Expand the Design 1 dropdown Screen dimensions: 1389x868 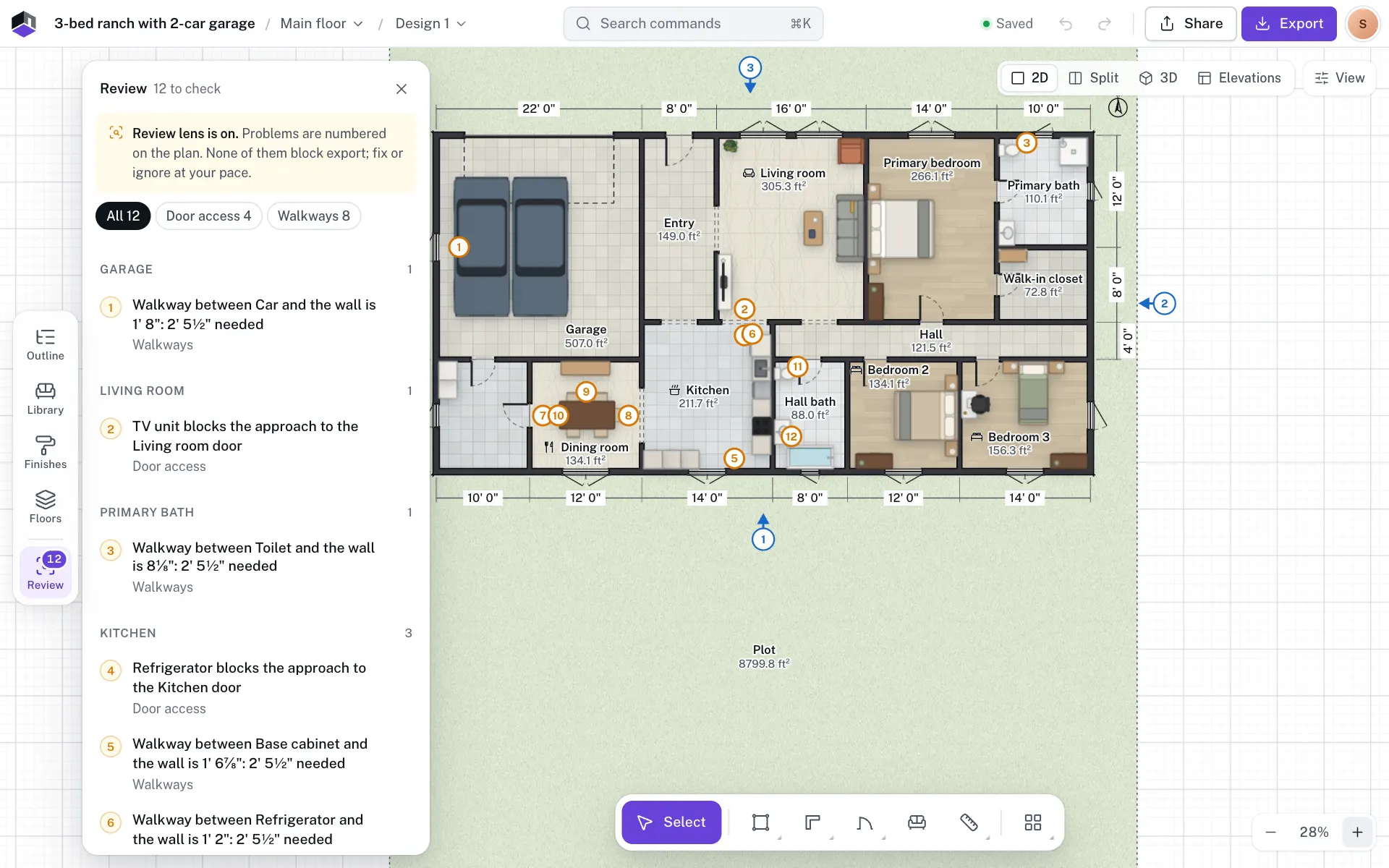point(430,24)
